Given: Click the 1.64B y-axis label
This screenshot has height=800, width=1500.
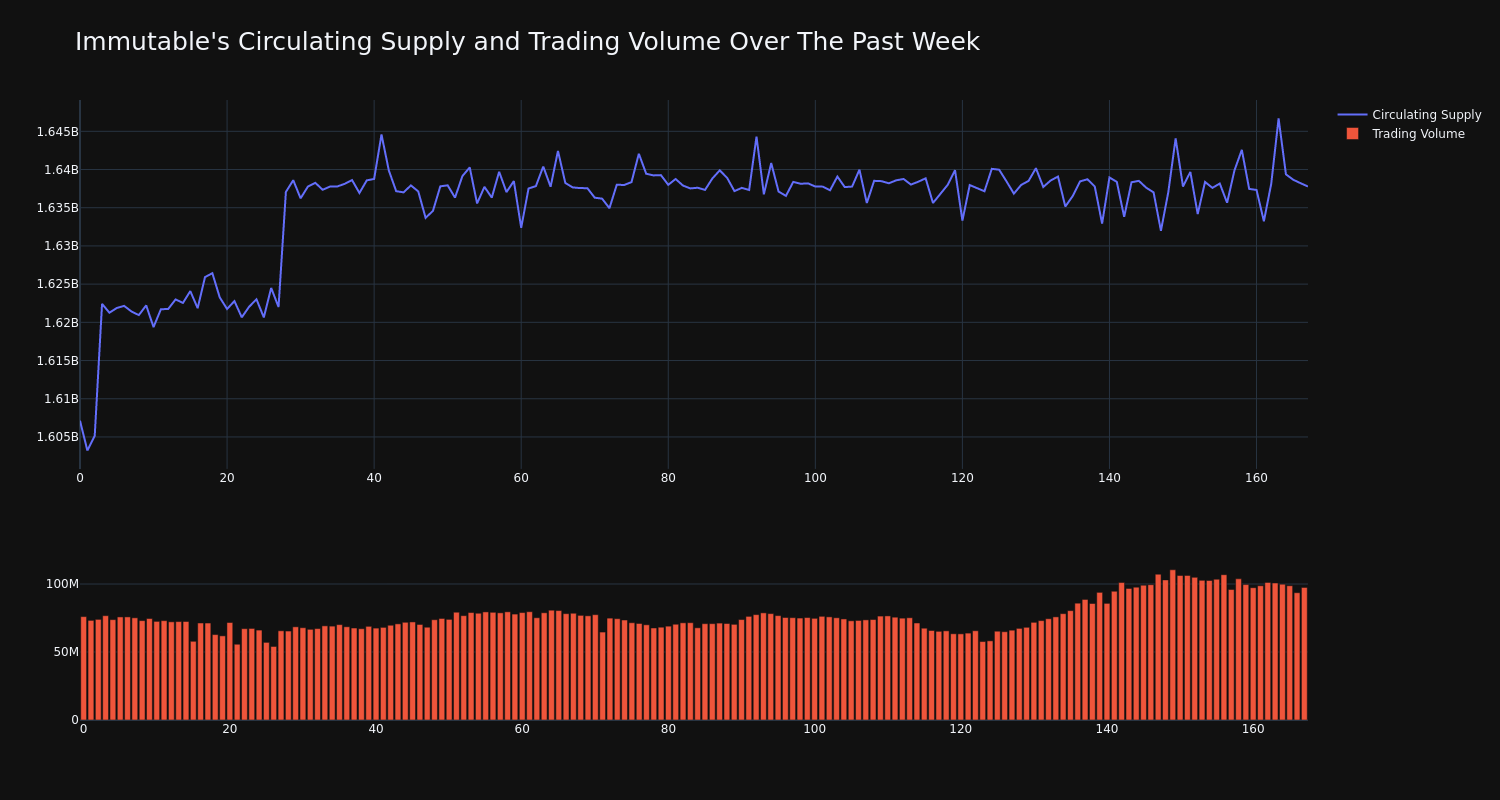Looking at the screenshot, I should tap(61, 170).
